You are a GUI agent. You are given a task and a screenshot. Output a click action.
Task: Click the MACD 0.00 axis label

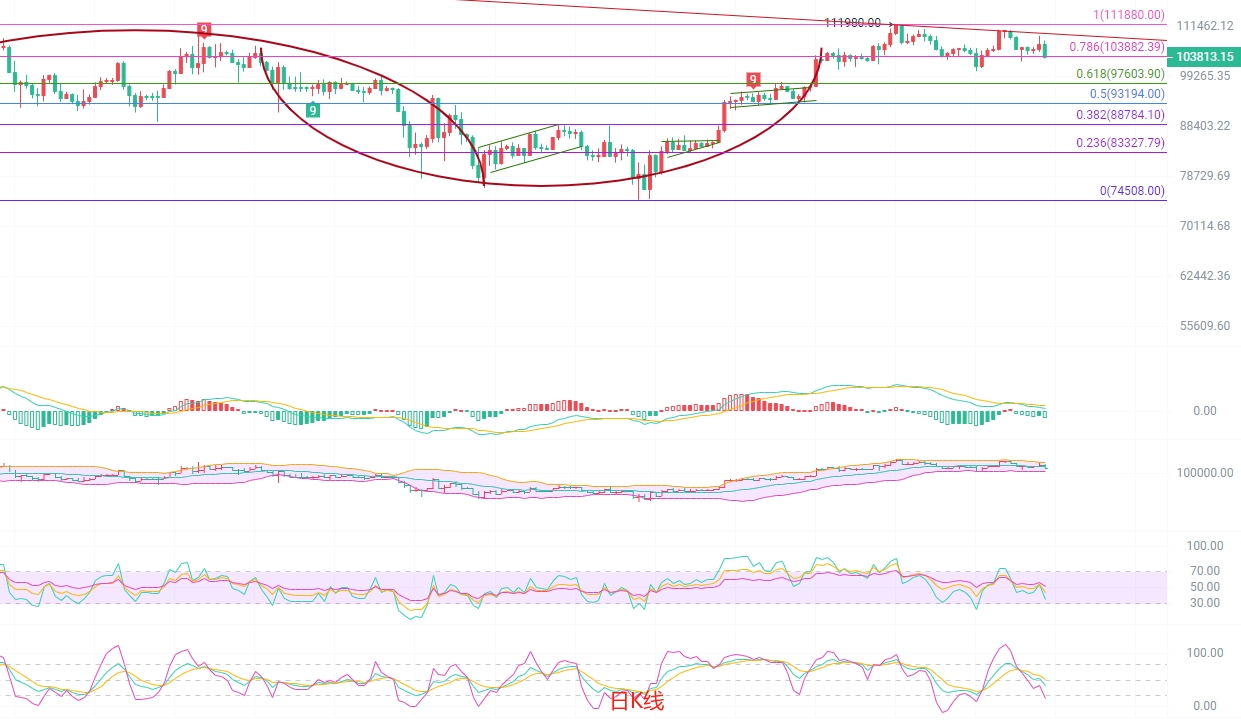1205,411
